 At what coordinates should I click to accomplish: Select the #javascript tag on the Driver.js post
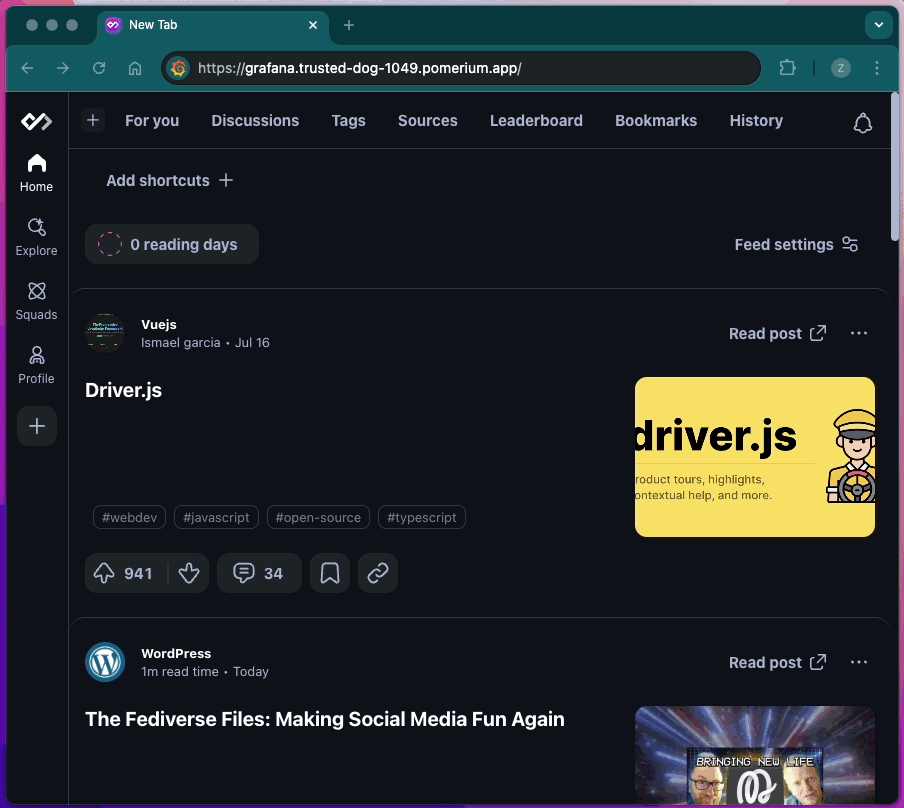pos(216,517)
